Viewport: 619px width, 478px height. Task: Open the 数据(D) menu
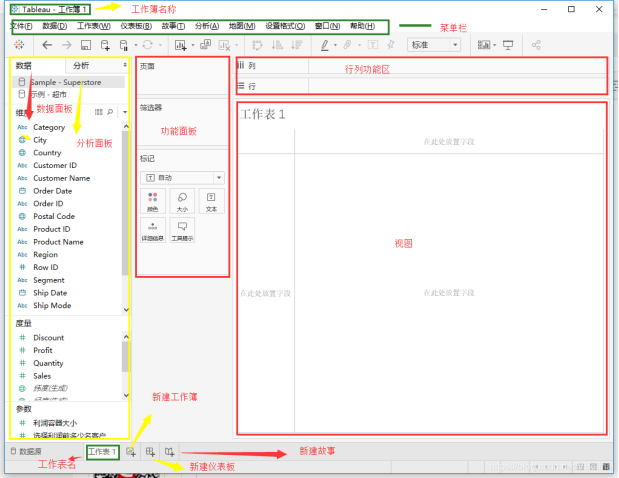(54, 26)
